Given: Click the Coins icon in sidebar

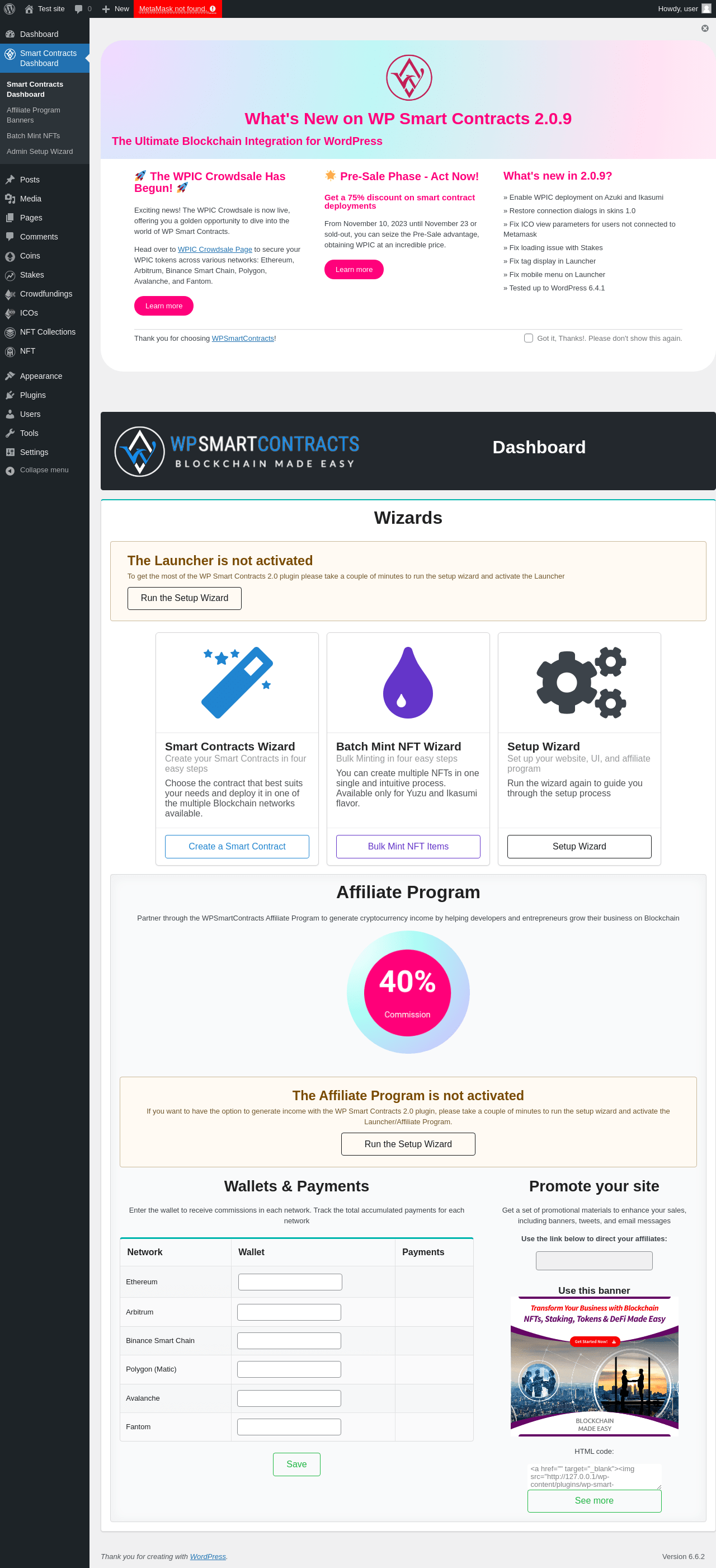Looking at the screenshot, I should click(10, 256).
